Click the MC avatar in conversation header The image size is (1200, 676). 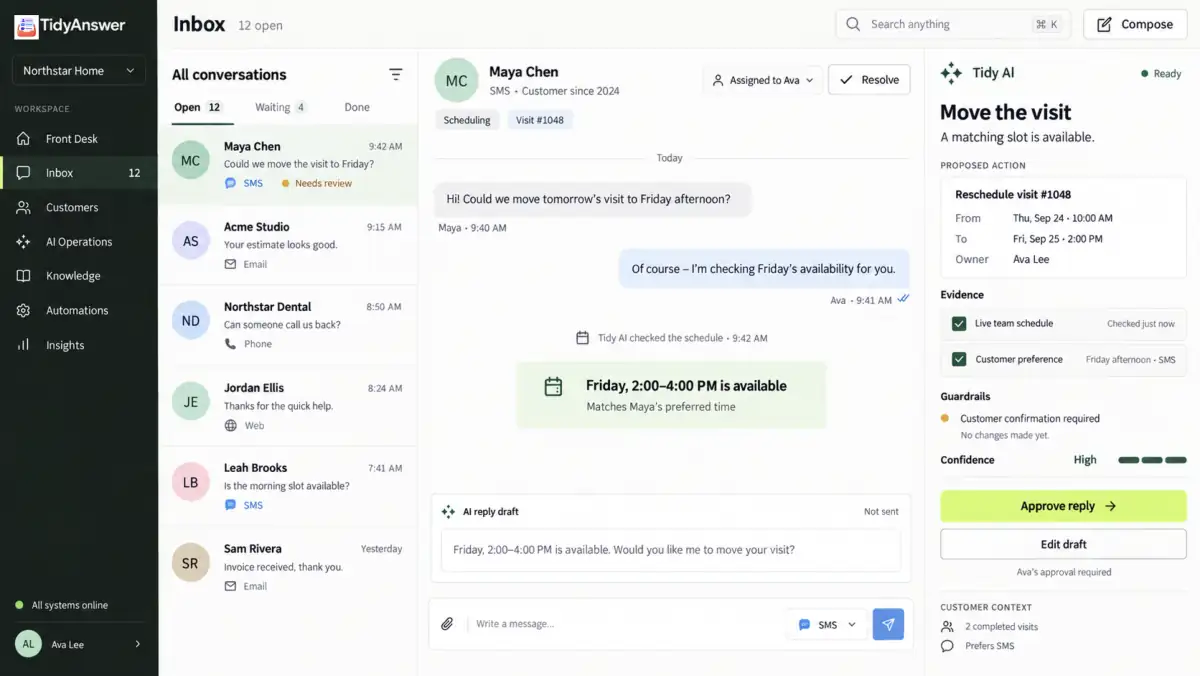(456, 80)
